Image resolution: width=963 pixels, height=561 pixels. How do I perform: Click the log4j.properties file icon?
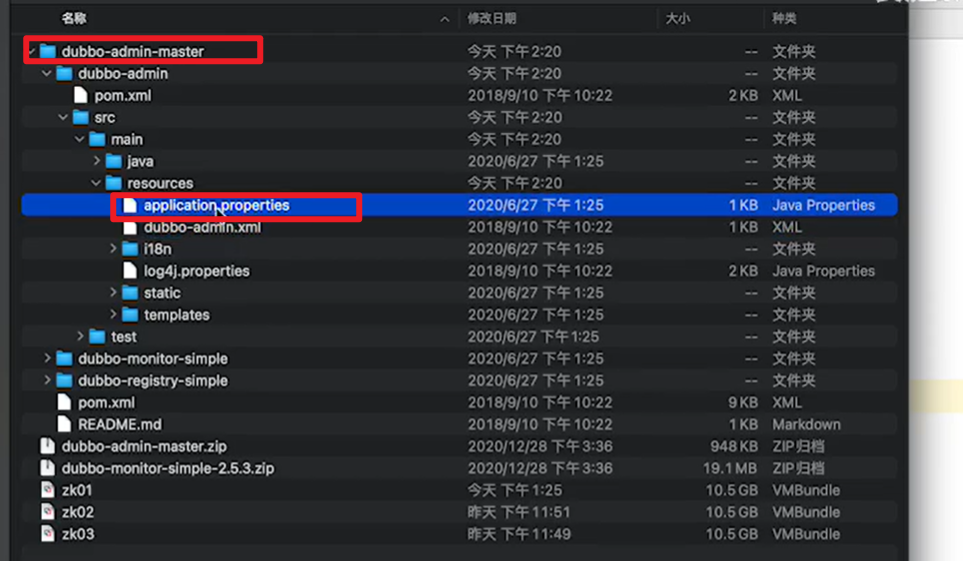click(x=130, y=271)
